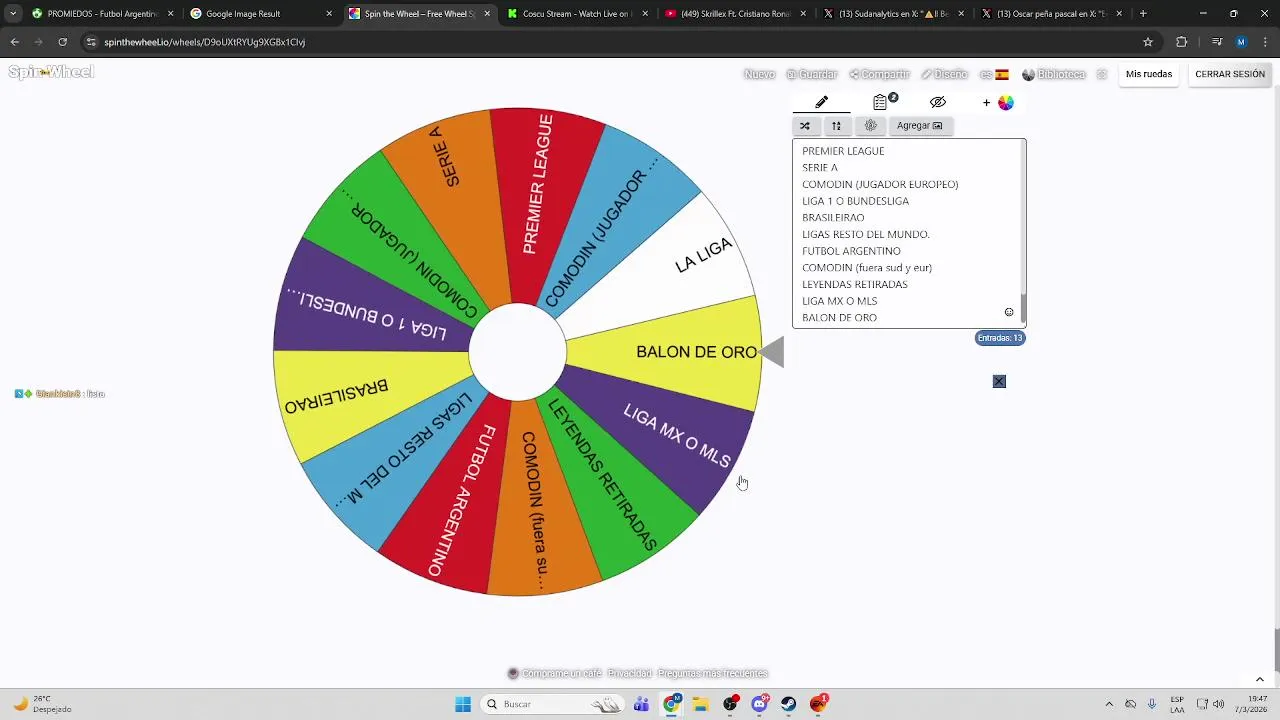This screenshot has width=1280, height=720.
Task: Switch to the Oscar peña pascal tab
Action: (x=1052, y=14)
